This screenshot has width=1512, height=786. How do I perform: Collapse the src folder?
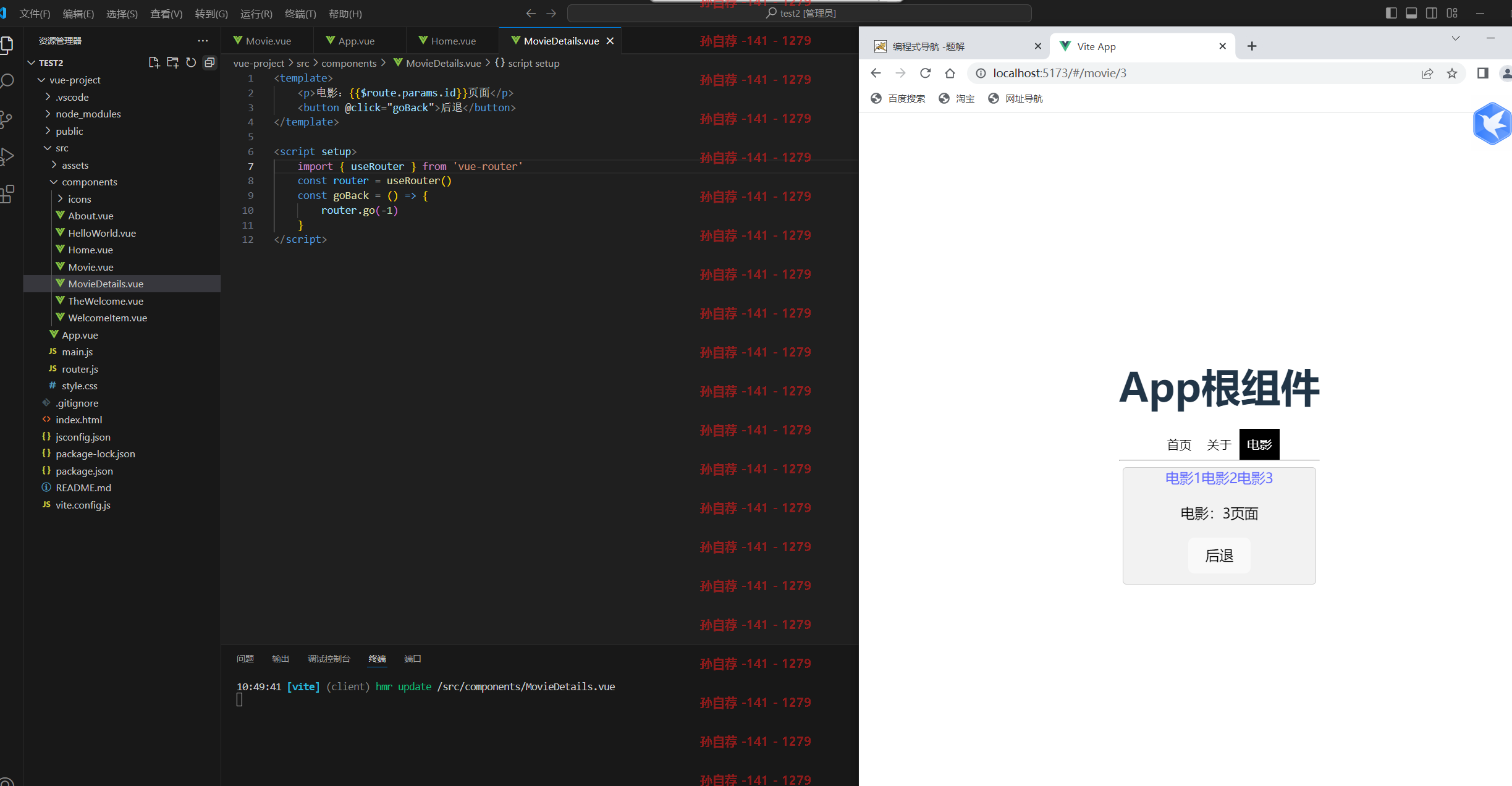48,148
